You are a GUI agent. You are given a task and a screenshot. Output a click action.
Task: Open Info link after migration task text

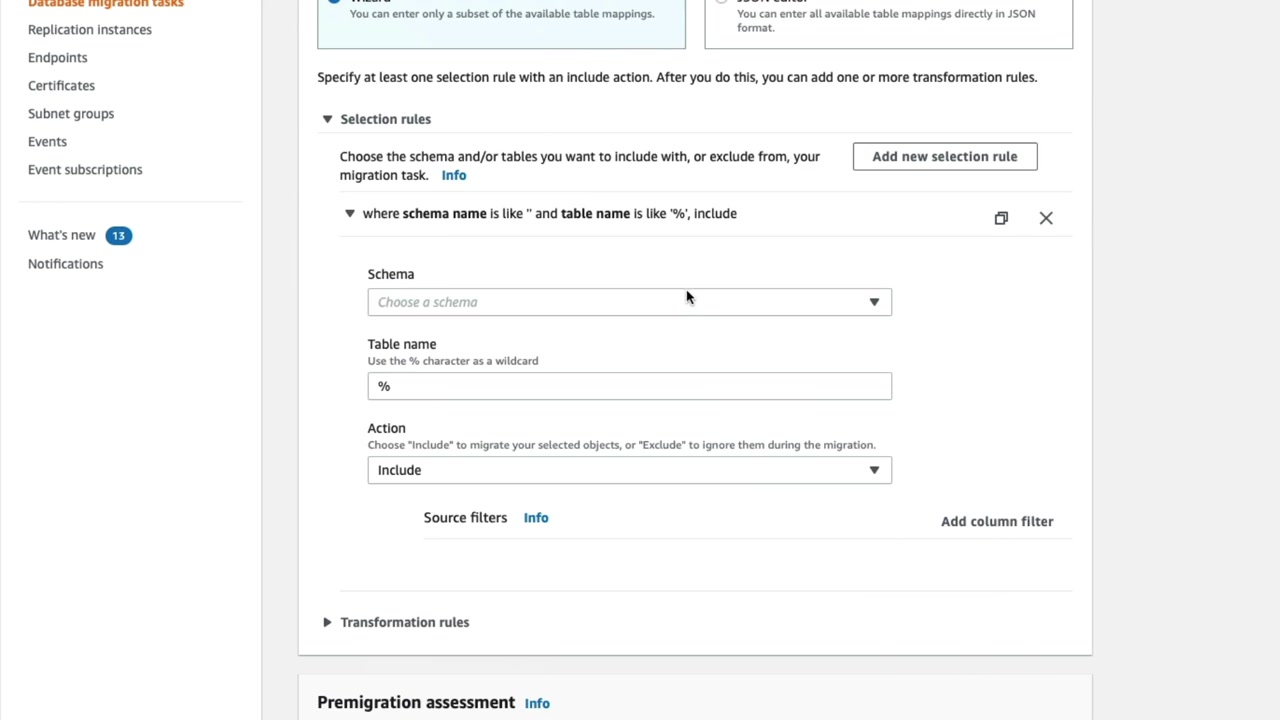[454, 175]
